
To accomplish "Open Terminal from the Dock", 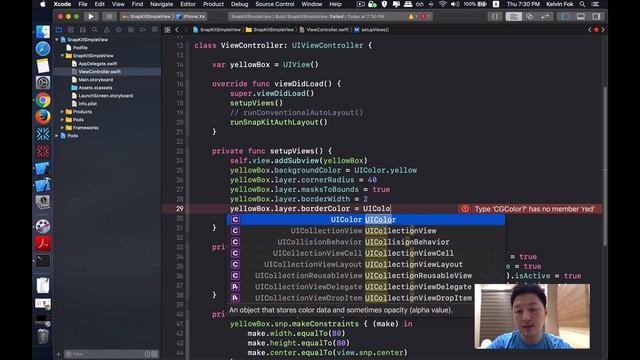I will pos(43,260).
